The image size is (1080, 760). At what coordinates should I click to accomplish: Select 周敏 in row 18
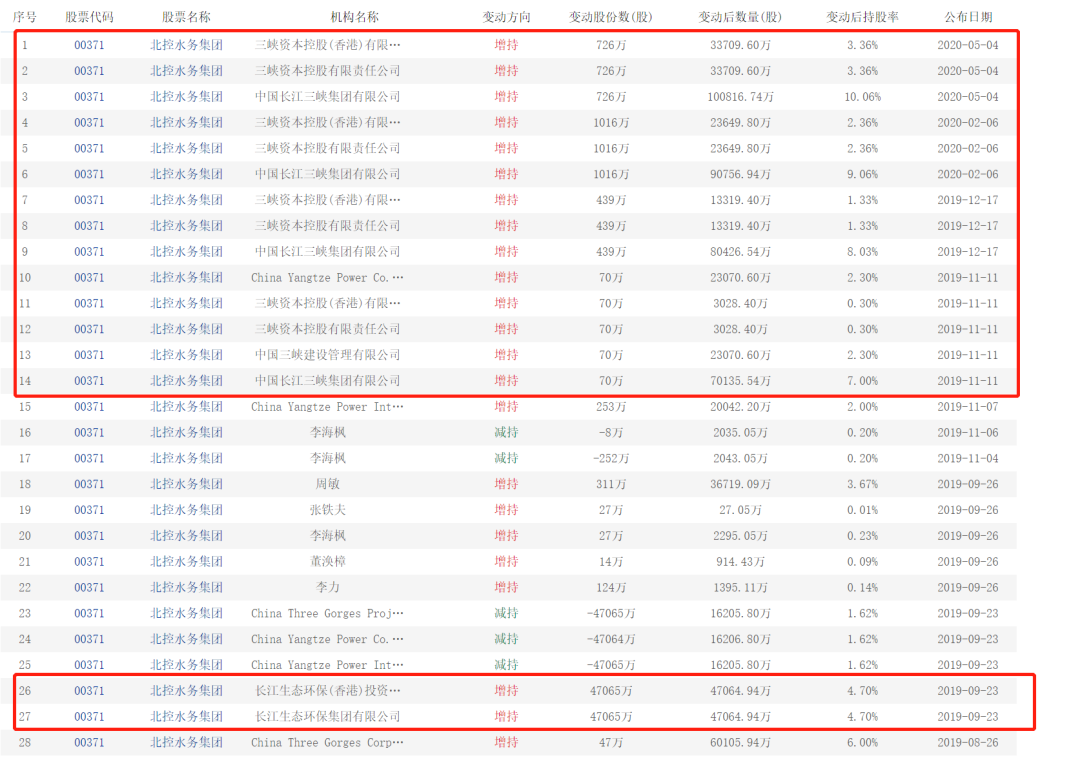pyautogui.click(x=328, y=484)
